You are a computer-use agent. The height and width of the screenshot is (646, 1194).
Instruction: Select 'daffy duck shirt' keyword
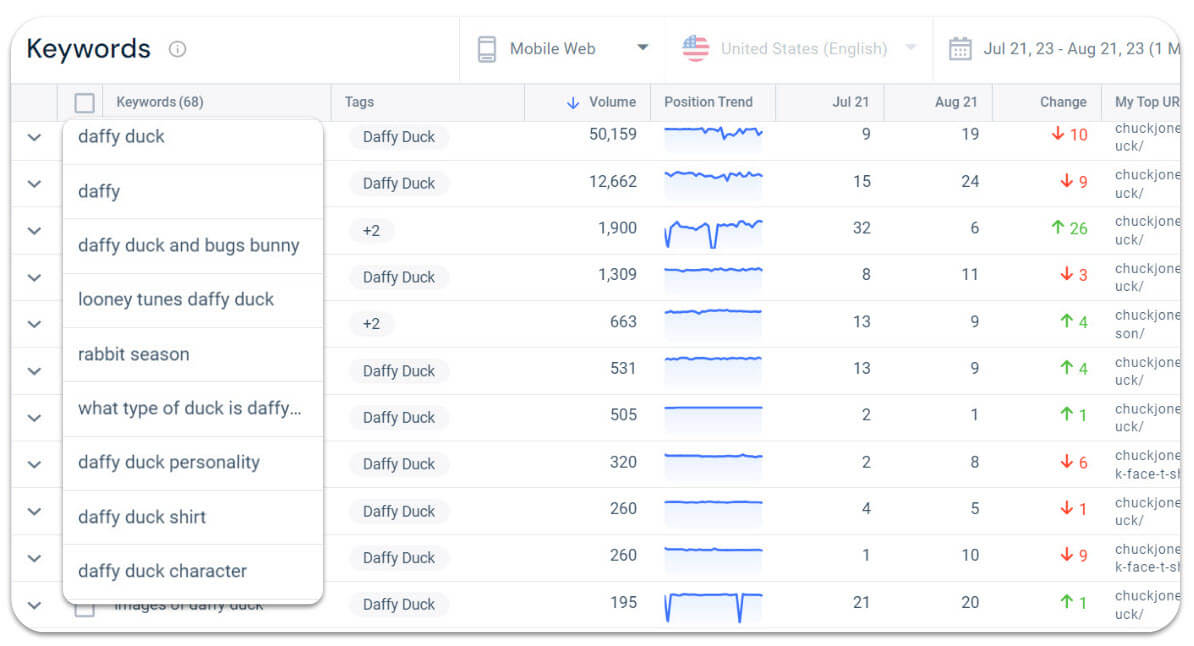[193, 517]
